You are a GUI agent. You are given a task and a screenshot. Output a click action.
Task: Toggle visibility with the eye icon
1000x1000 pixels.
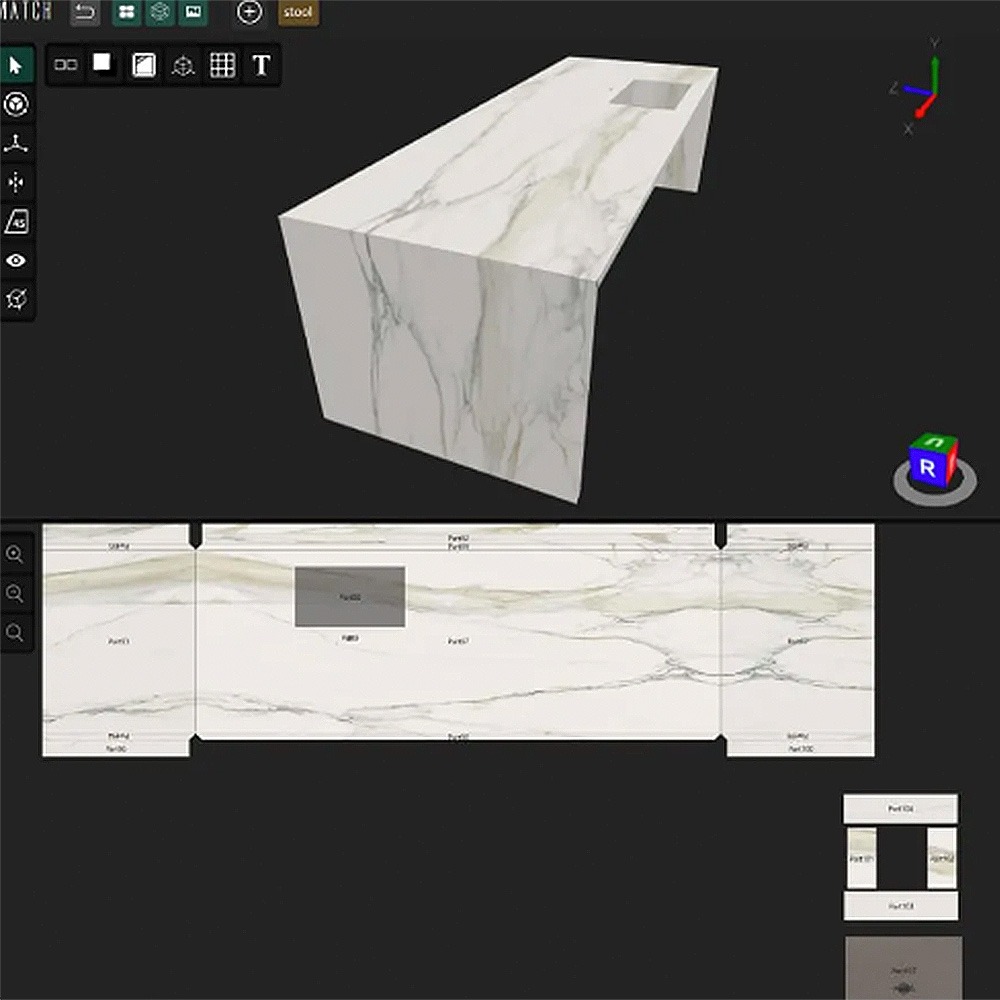coord(17,260)
